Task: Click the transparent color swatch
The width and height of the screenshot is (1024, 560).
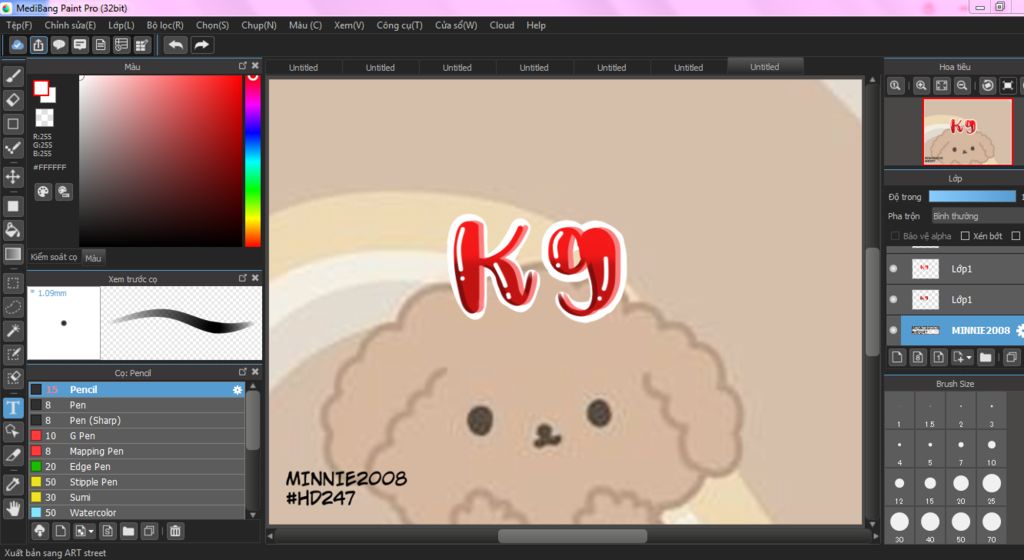Action: 44,118
